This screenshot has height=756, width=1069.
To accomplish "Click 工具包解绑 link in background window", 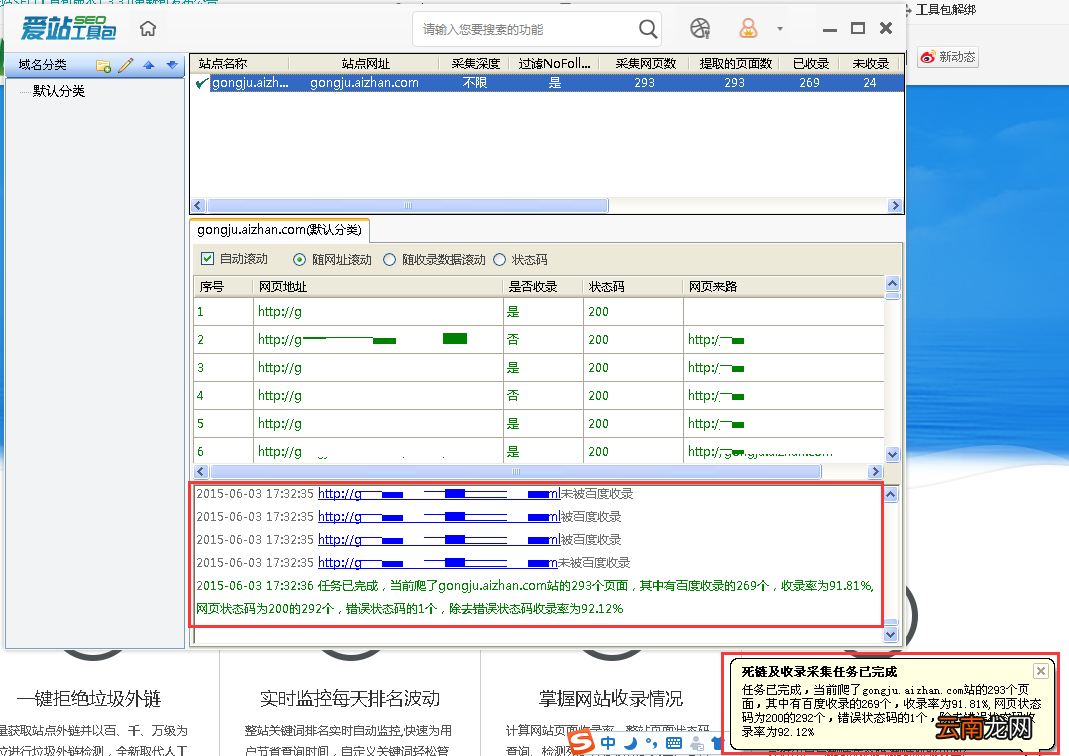I will (x=946, y=9).
